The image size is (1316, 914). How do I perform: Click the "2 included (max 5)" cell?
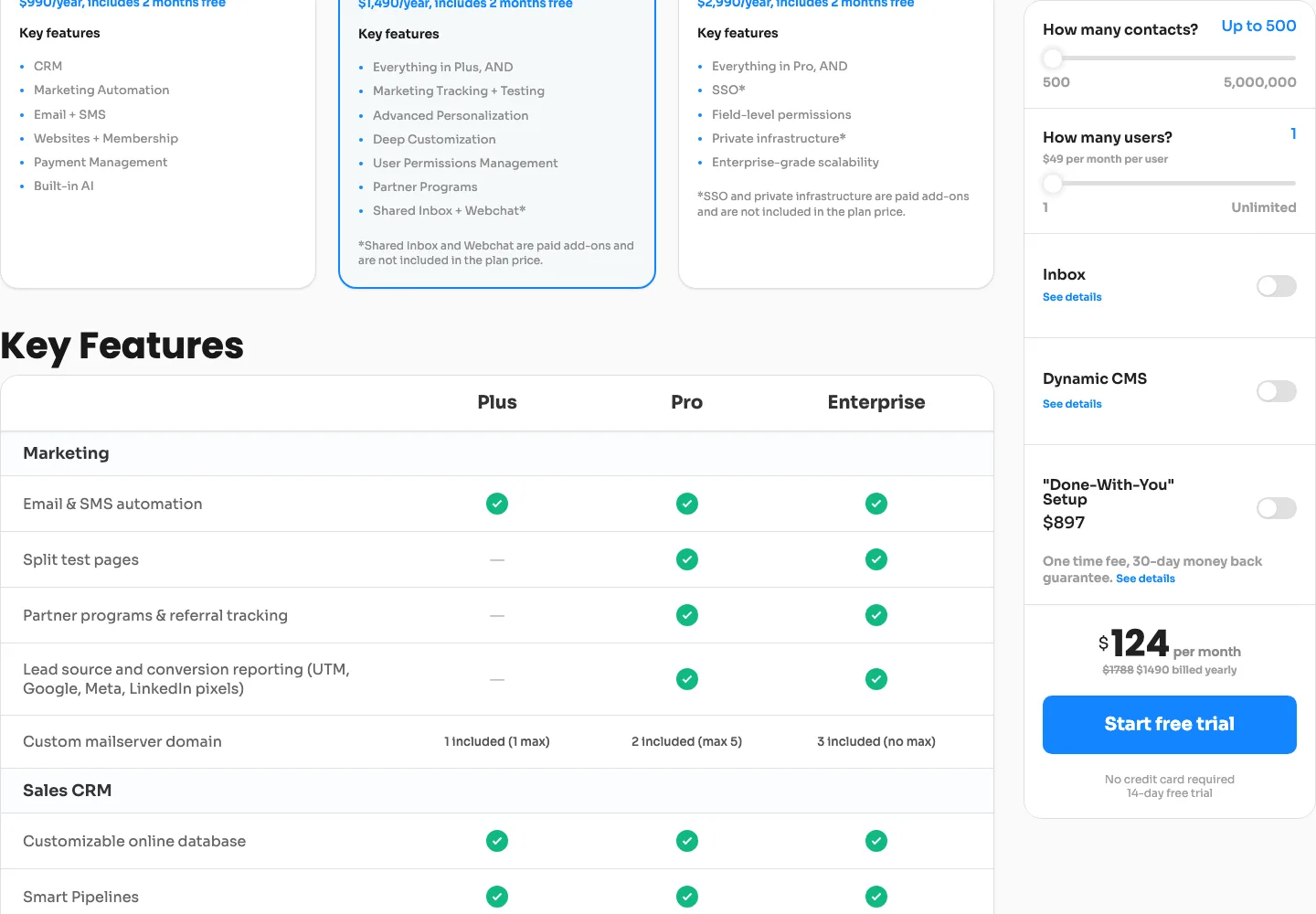(x=687, y=741)
